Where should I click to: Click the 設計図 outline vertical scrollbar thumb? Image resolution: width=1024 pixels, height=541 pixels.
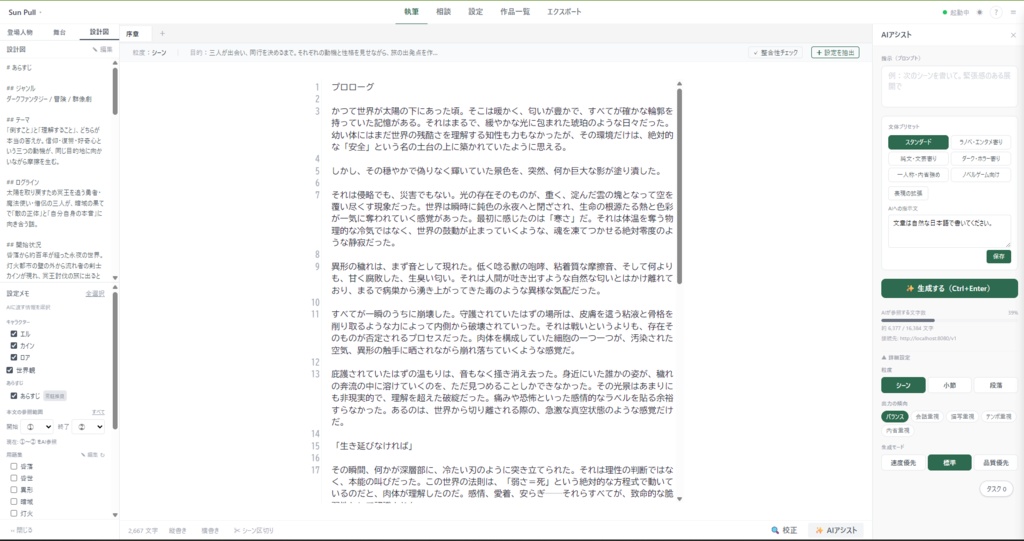pyautogui.click(x=116, y=91)
